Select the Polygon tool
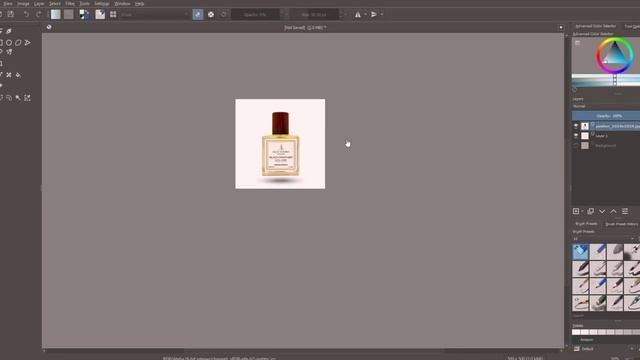Screen dimensions: 640x360 click(18, 42)
